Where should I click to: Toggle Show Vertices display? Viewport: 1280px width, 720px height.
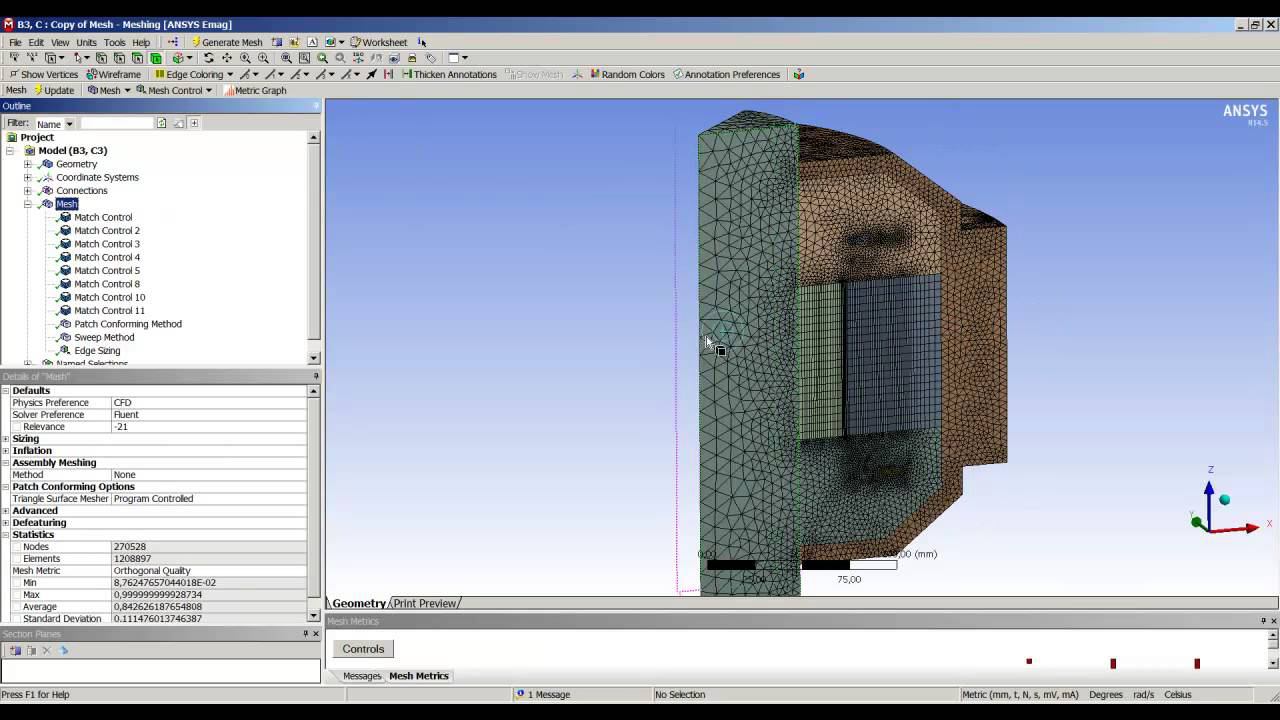tap(43, 74)
